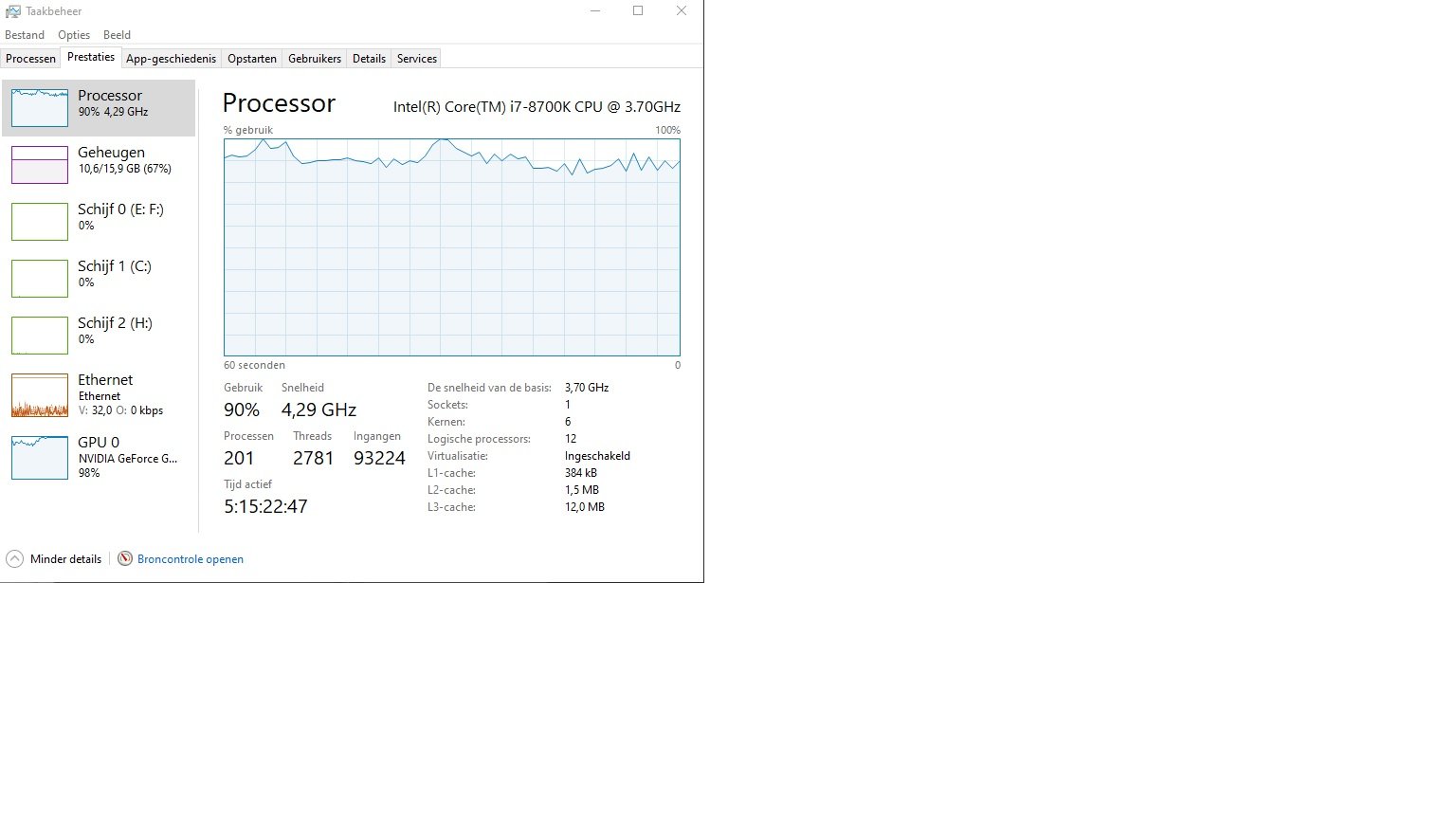Select the Processor mini graph thumbnail
The height and width of the screenshot is (819, 1456).
40,108
